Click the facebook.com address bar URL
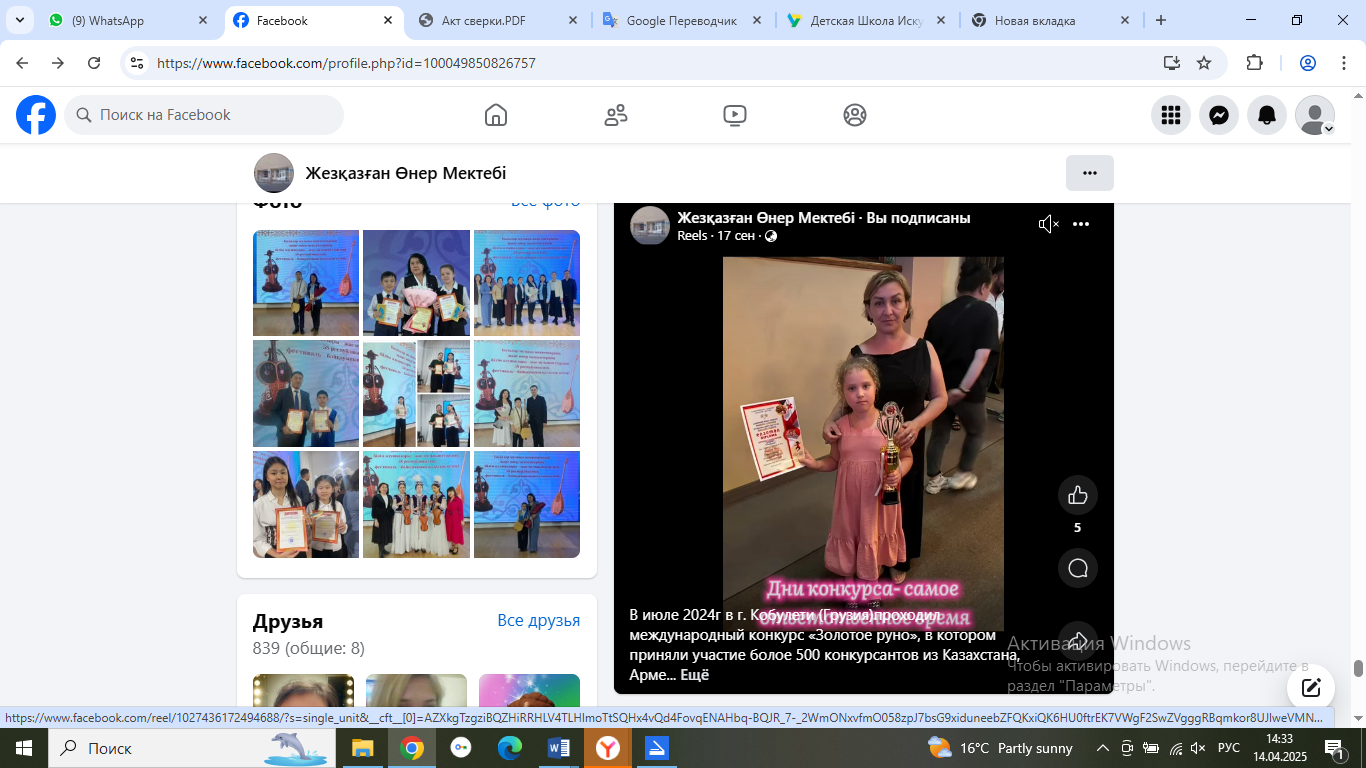 coord(346,63)
